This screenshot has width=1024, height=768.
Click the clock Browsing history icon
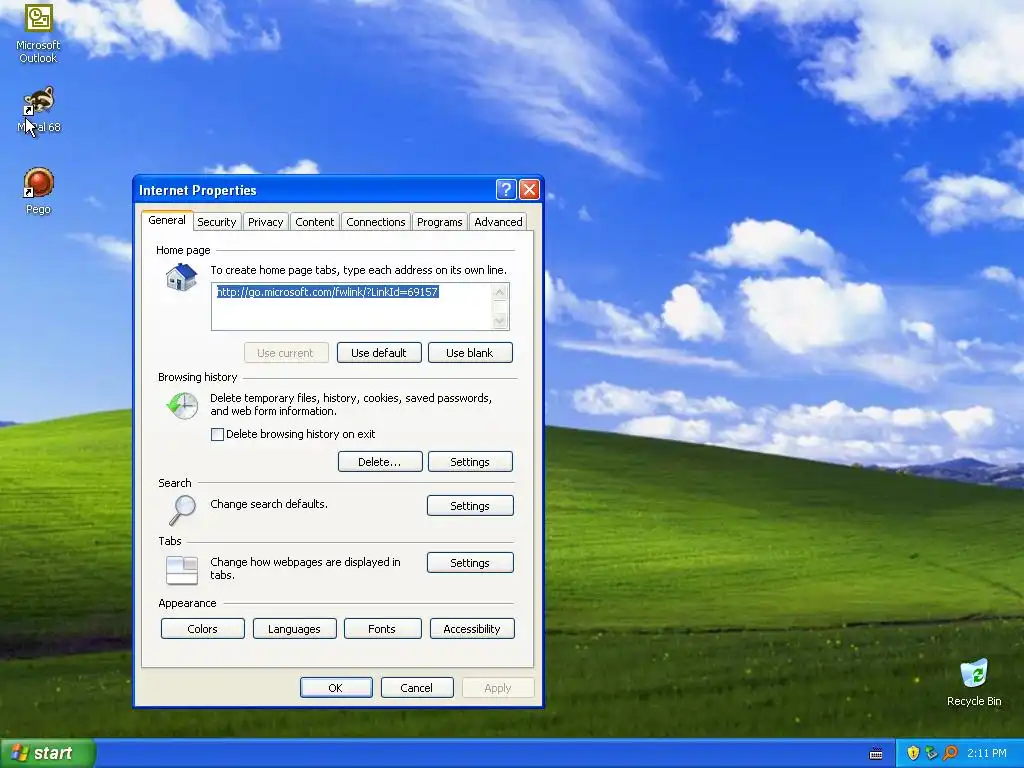[182, 406]
